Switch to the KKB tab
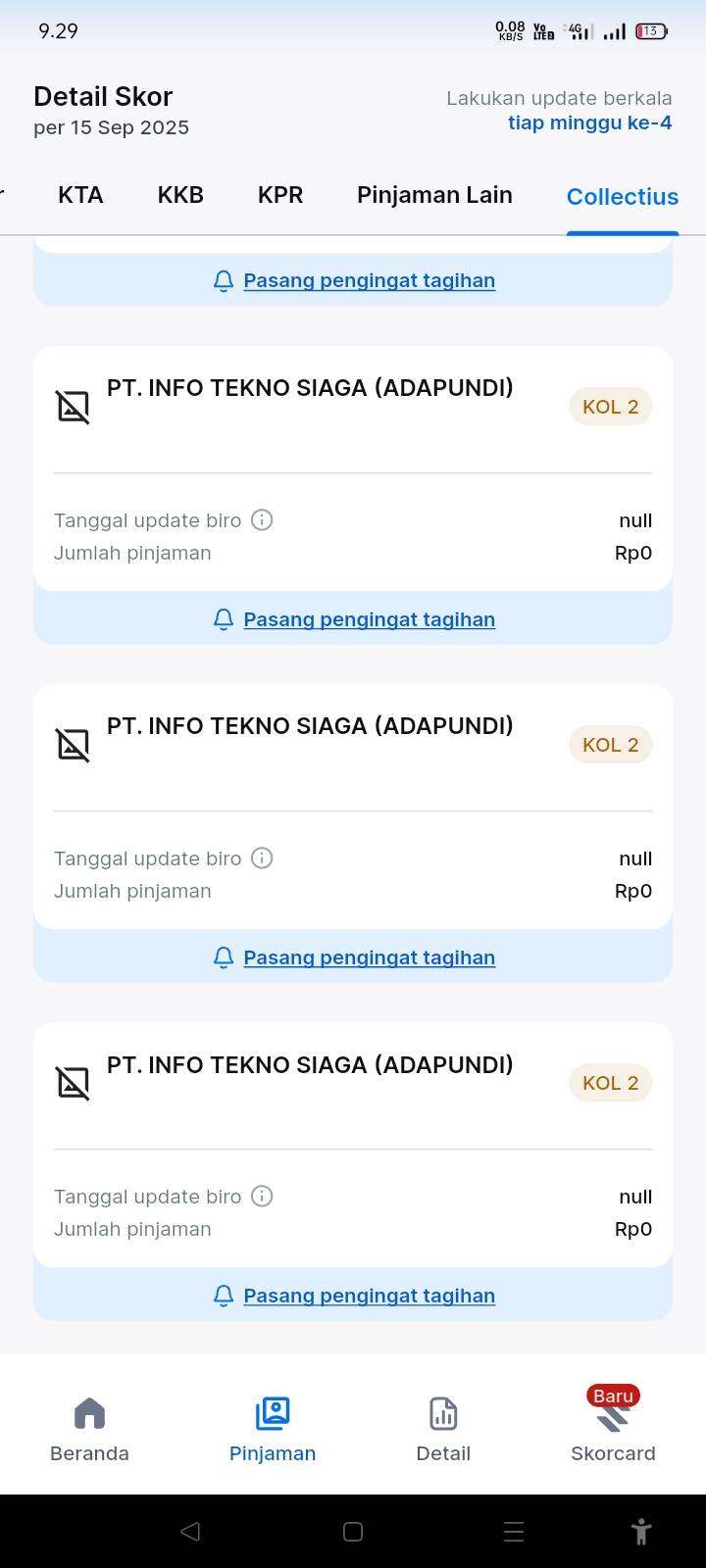The width and height of the screenshot is (706, 1568). click(180, 195)
